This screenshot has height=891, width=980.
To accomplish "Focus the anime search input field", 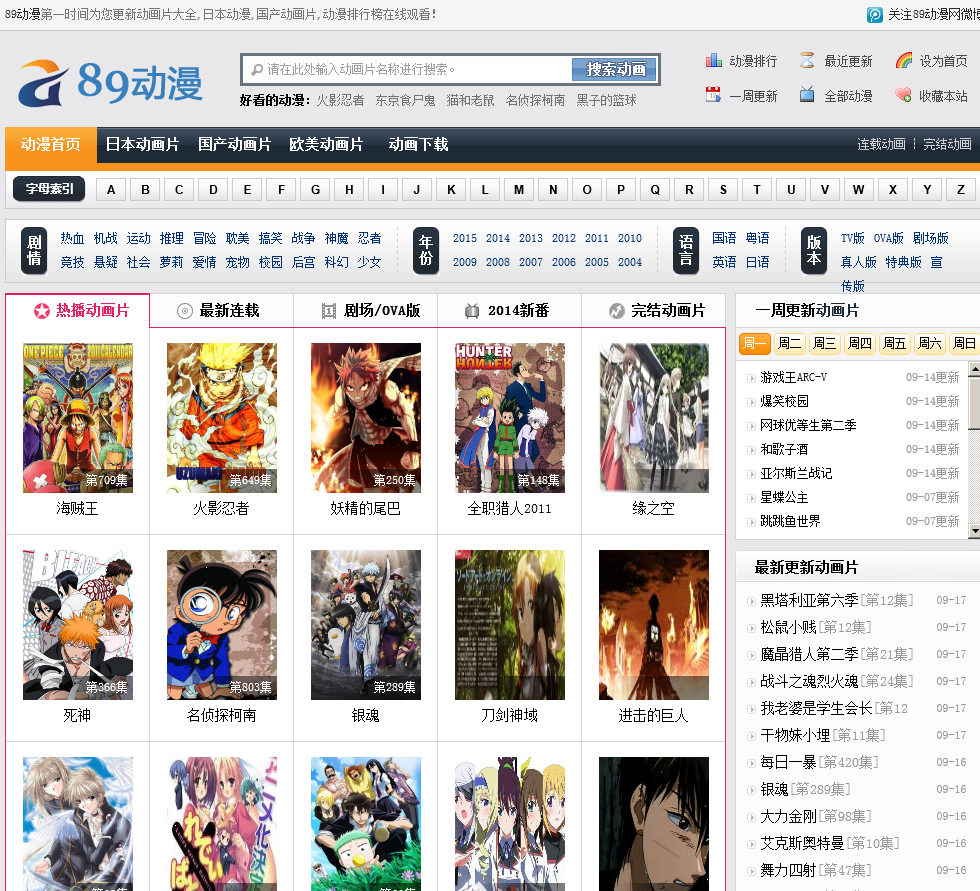I will (x=406, y=69).
